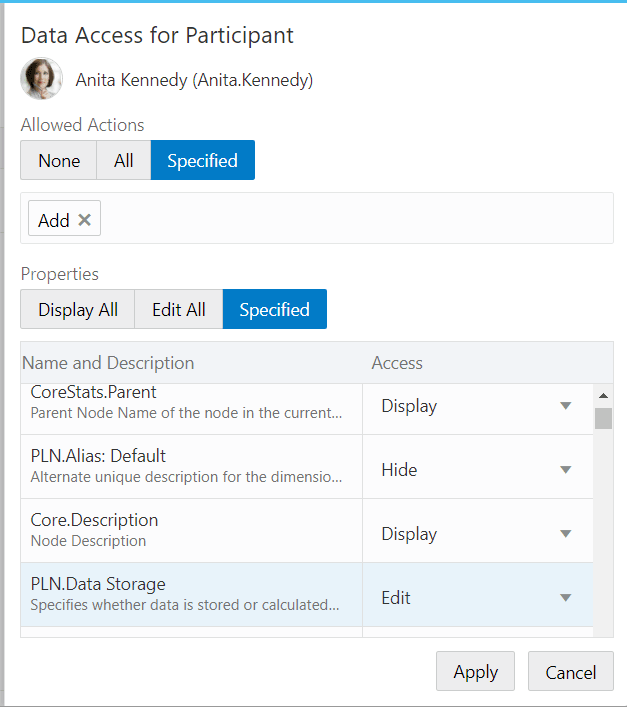The width and height of the screenshot is (627, 707).
Task: Set Allowed Actions to None
Action: (x=59, y=160)
